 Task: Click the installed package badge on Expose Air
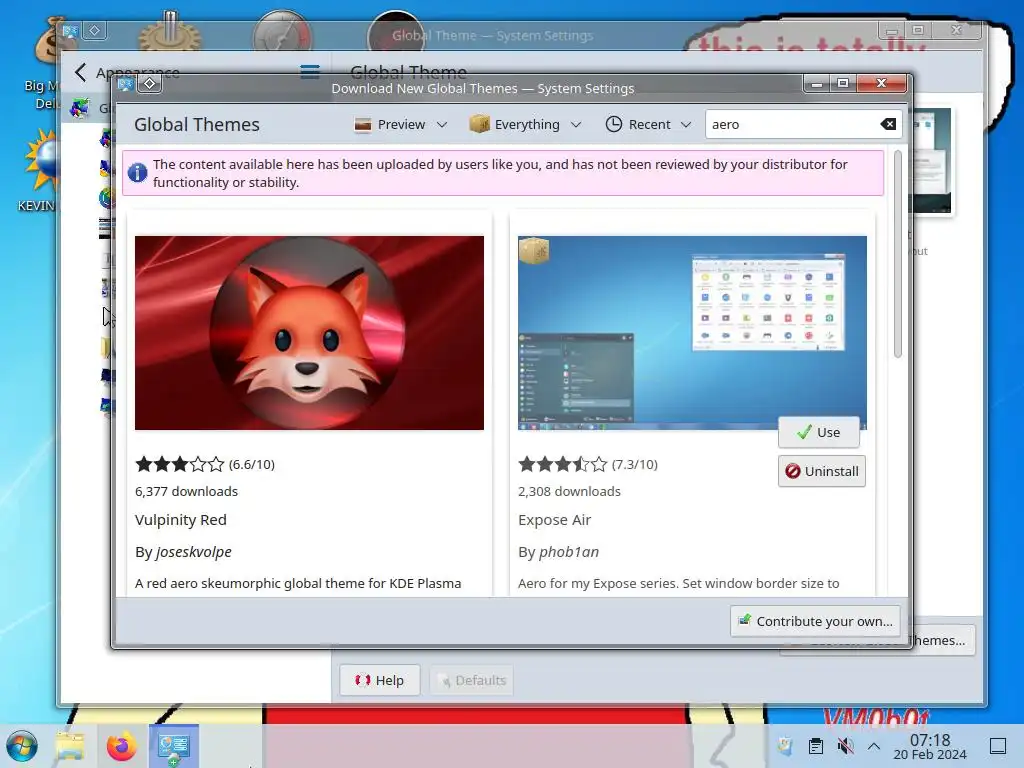pyautogui.click(x=534, y=251)
